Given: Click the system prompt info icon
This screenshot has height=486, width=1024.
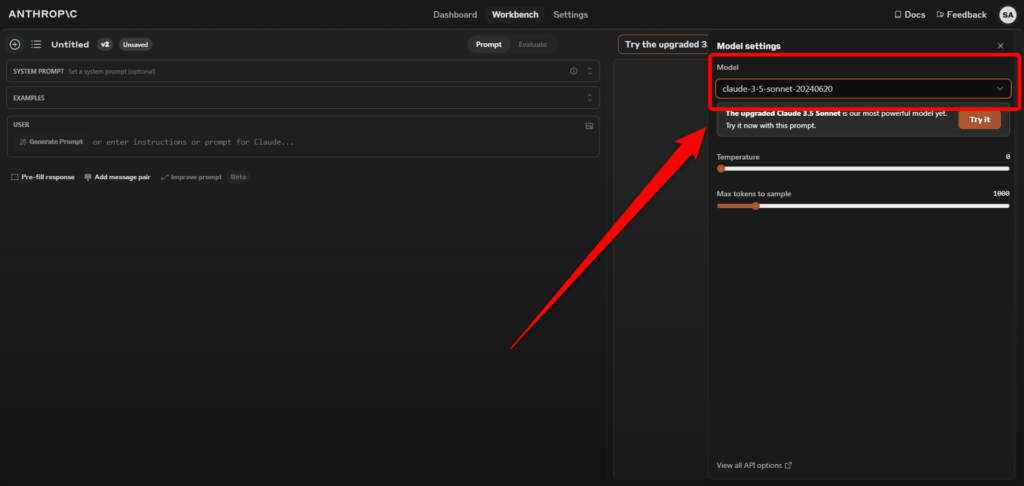Looking at the screenshot, I should click(x=573, y=71).
